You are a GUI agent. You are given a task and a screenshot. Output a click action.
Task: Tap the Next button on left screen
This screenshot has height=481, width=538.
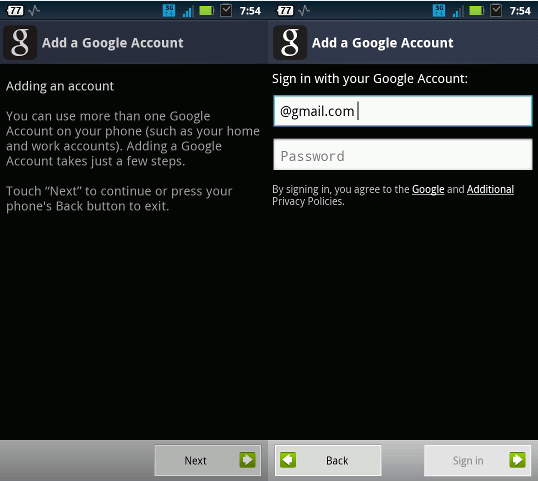208,460
